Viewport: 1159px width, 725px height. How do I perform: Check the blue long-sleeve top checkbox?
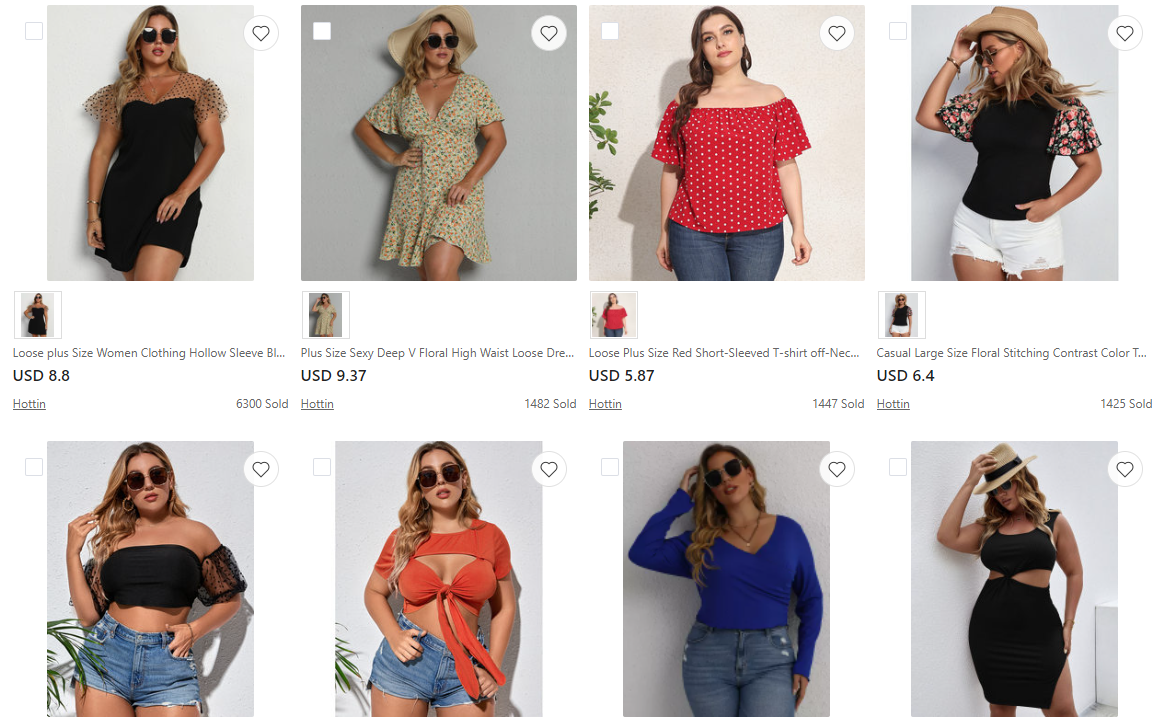coord(610,467)
